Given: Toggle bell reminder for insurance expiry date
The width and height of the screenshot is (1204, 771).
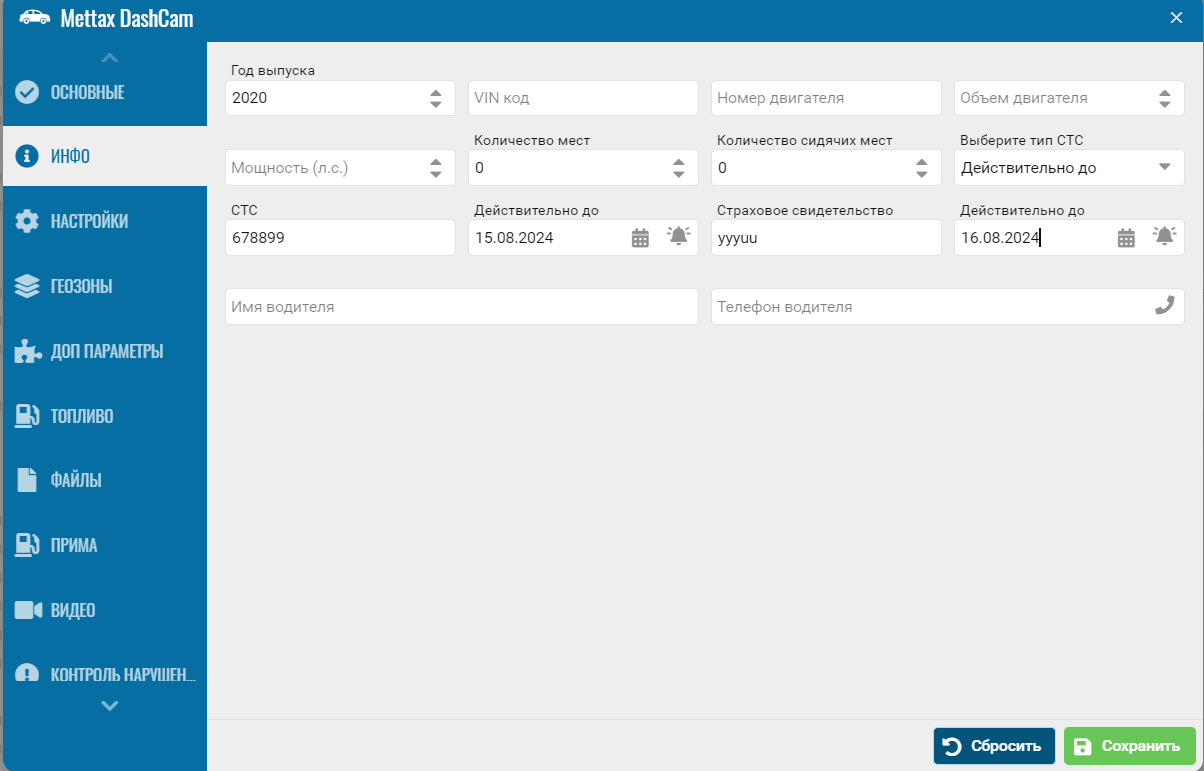Looking at the screenshot, I should pyautogui.click(x=1164, y=237).
